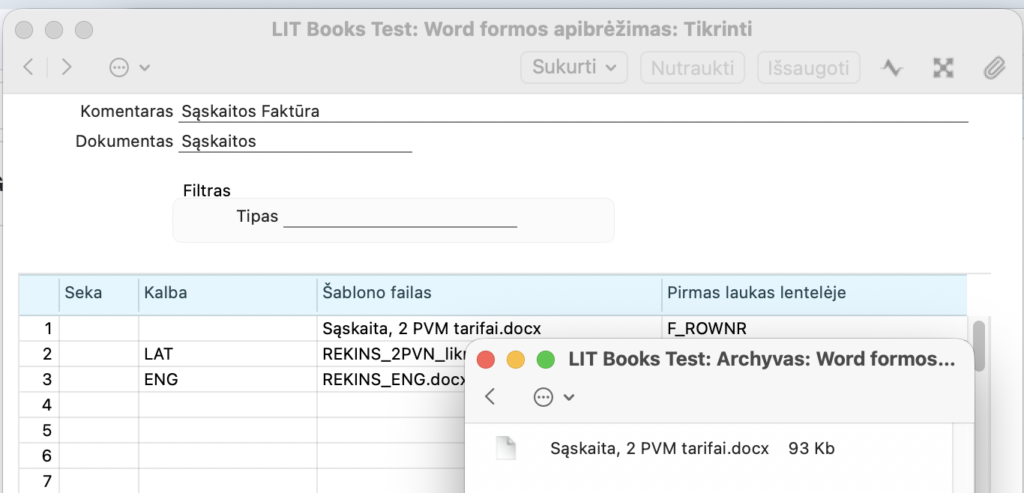This screenshot has height=493, width=1024.
Task: Open the ellipsis actions menu in Tikrinti window
Action: click(129, 67)
